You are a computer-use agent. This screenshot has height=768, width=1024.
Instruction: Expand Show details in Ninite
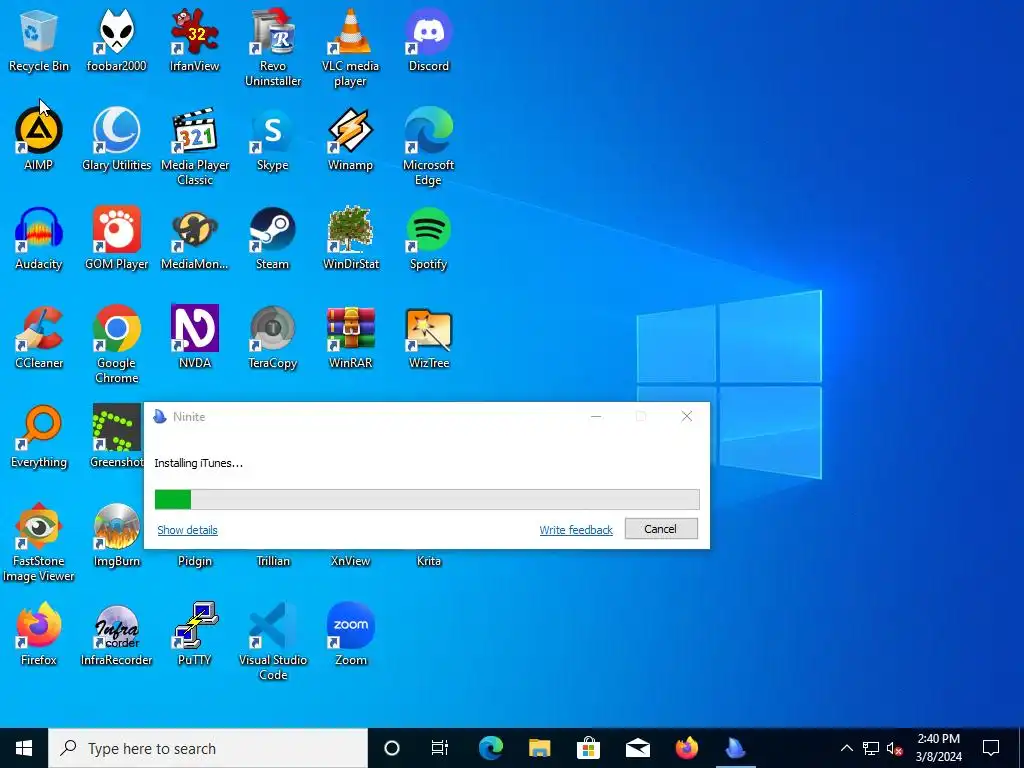(187, 530)
